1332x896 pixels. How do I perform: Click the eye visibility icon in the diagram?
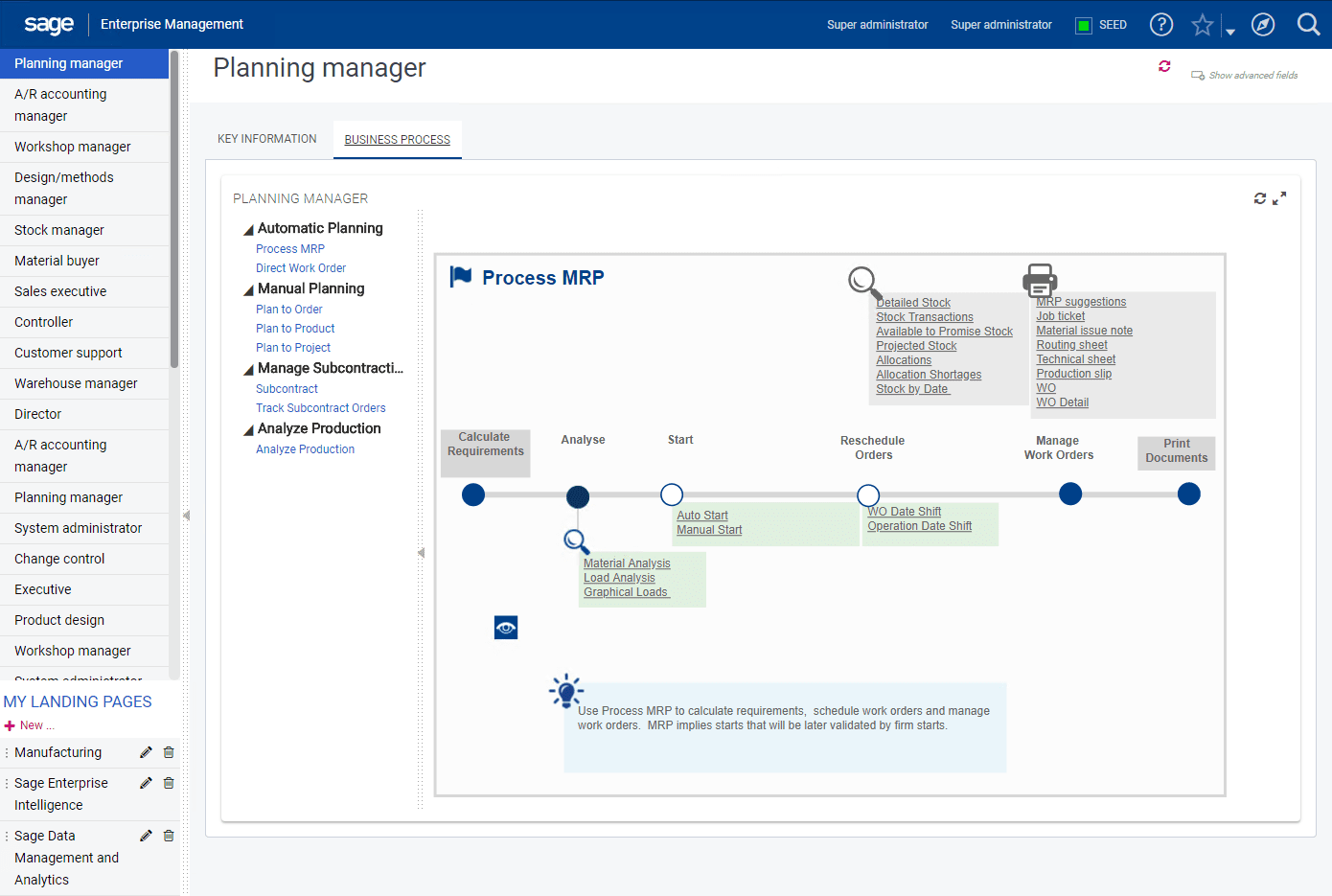coord(506,627)
